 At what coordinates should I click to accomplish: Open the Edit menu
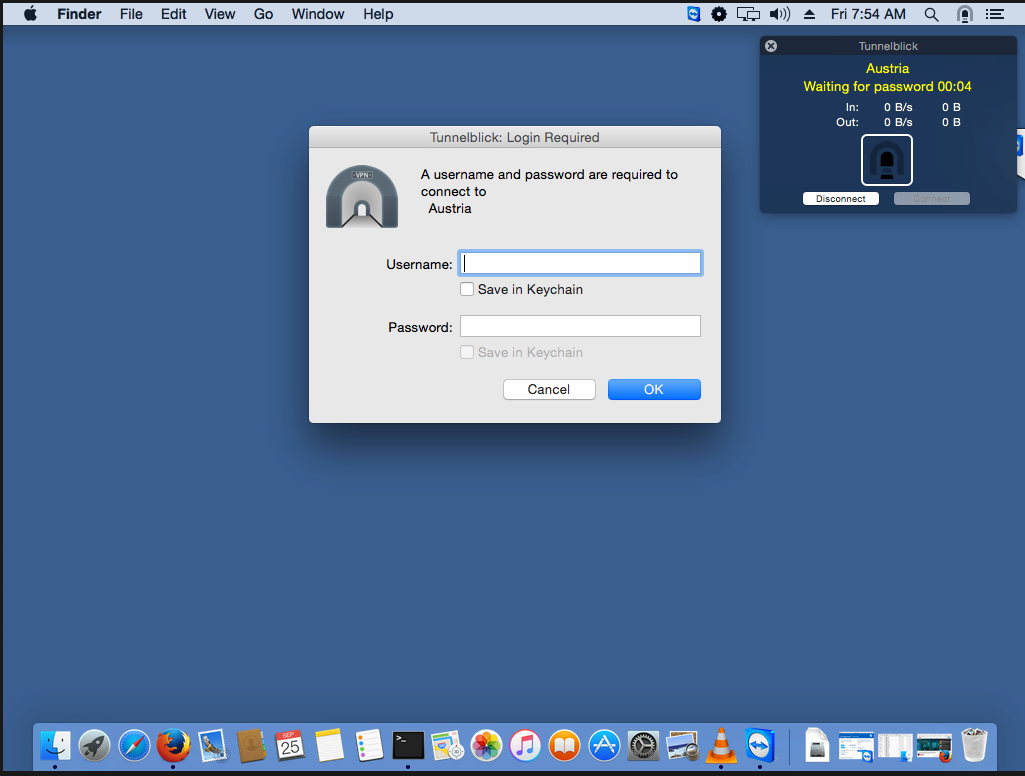(173, 14)
